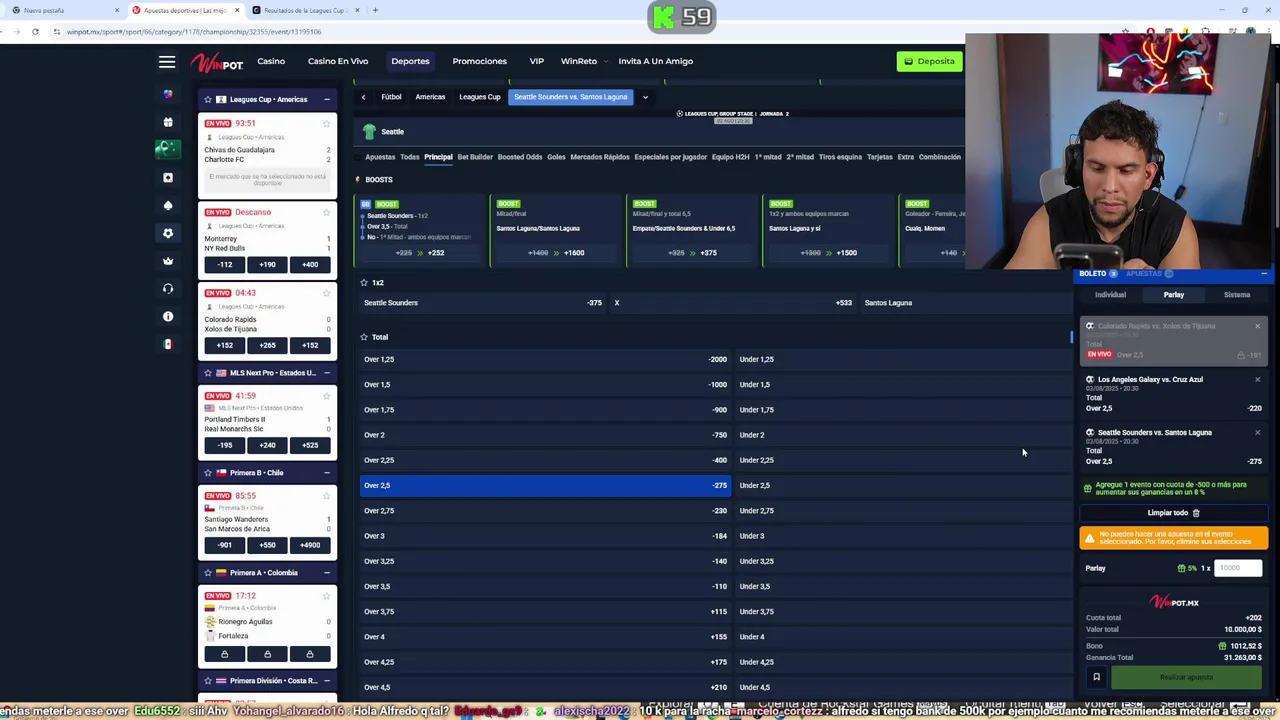
Task: Open the Deportes menu
Action: click(x=410, y=61)
